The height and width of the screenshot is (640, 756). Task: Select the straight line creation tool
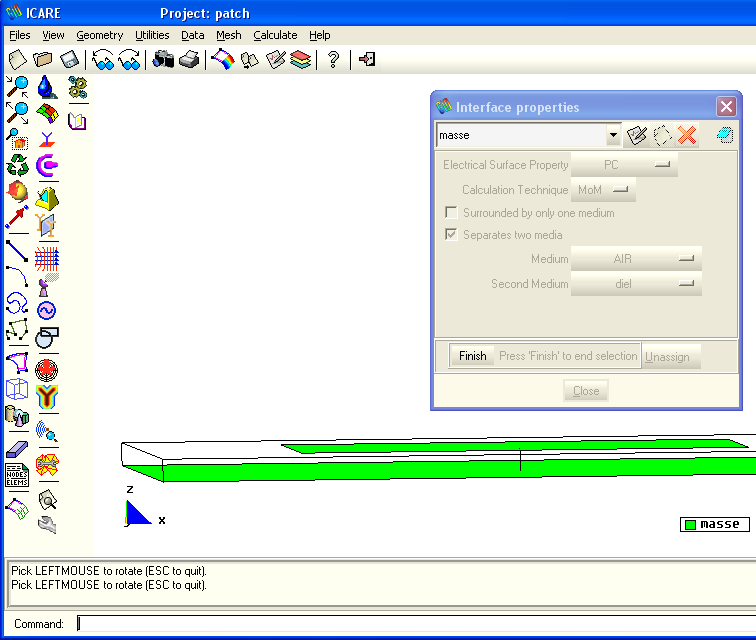(17, 251)
